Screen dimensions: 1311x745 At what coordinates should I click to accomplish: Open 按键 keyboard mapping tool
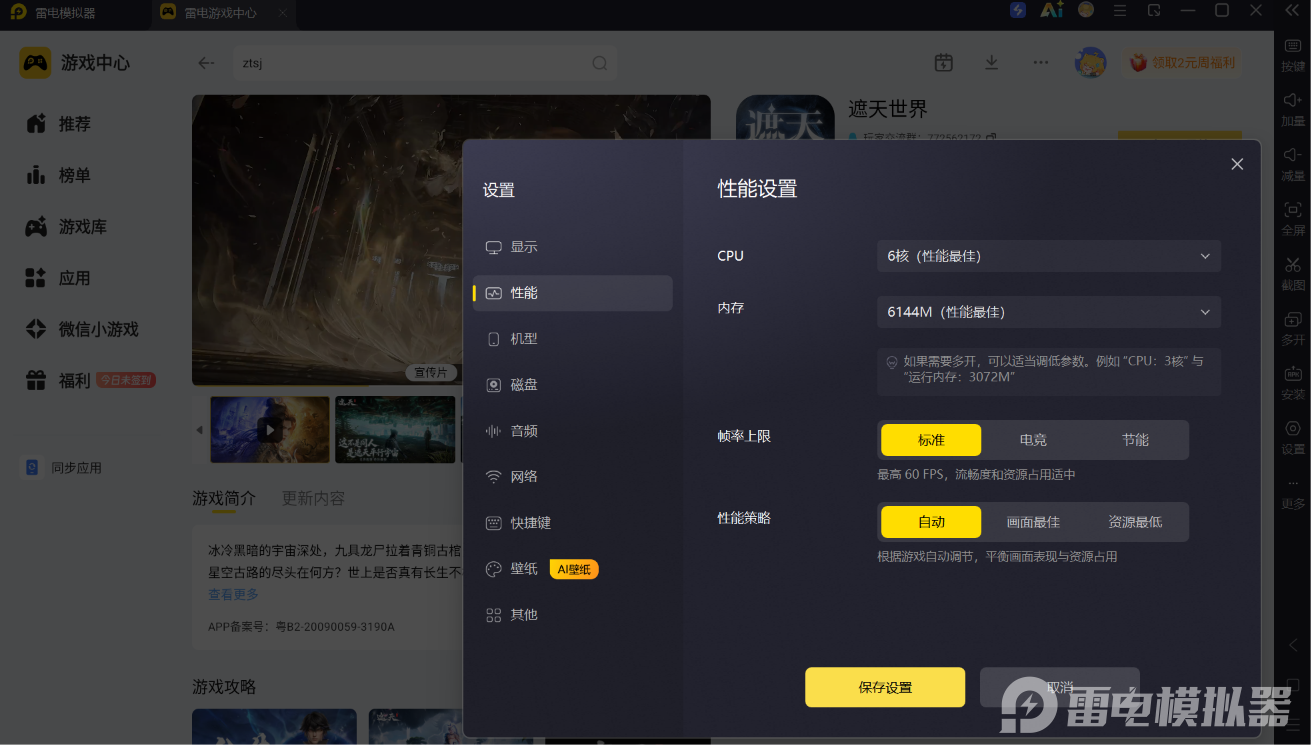1293,54
